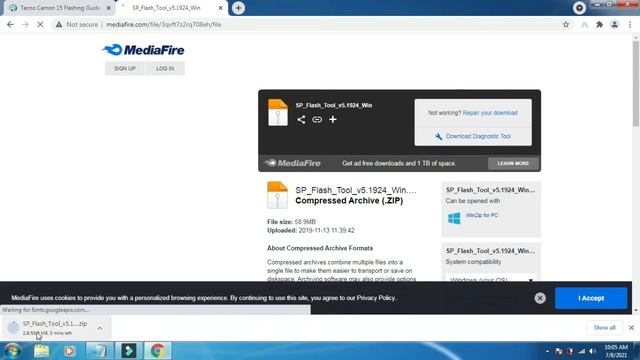Show hidden system tray icons arrow
Image resolution: width=640 pixels, height=360 pixels.
(x=547, y=351)
